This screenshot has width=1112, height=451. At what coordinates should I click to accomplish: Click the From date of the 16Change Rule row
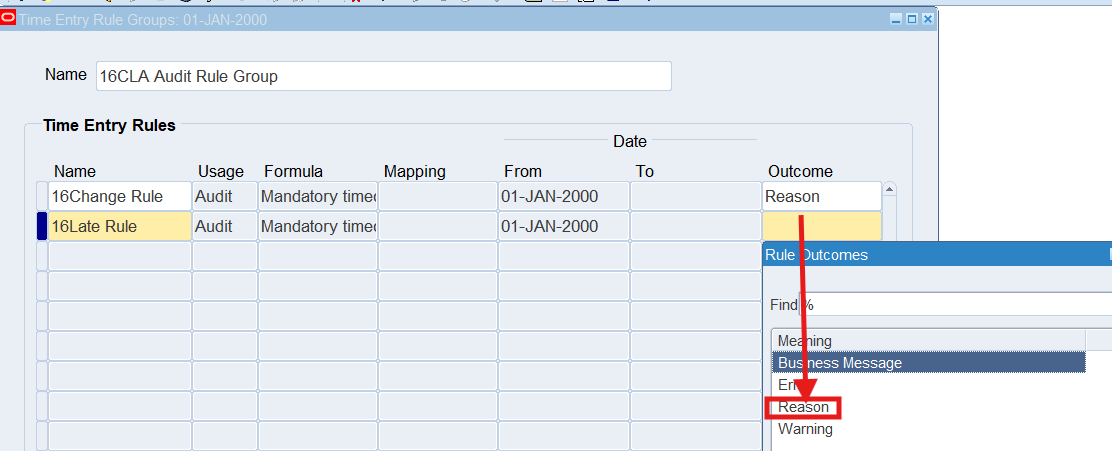tap(563, 197)
